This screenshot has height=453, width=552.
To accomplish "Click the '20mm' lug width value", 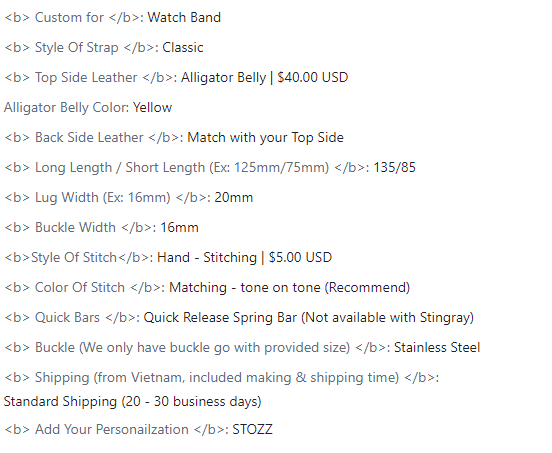I will pos(234,197).
